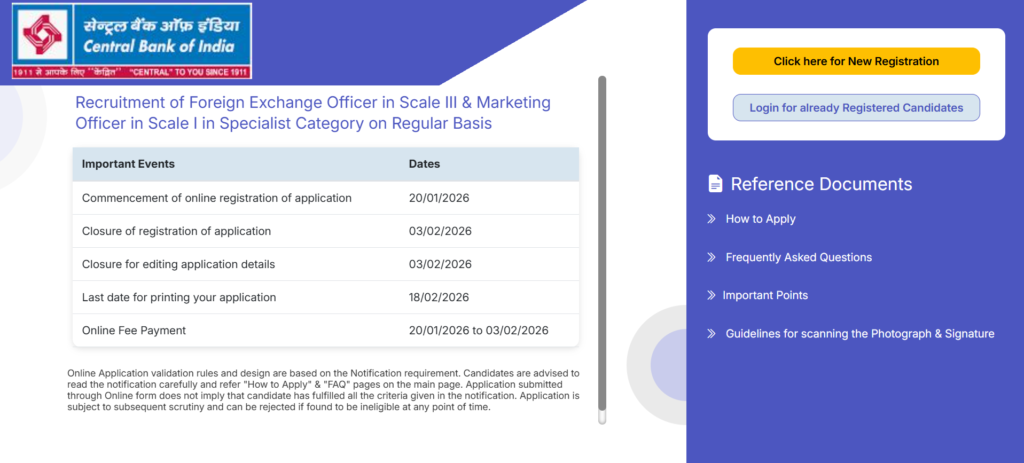
Task: Click the chevron icon before How to Apply
Action: (711, 219)
